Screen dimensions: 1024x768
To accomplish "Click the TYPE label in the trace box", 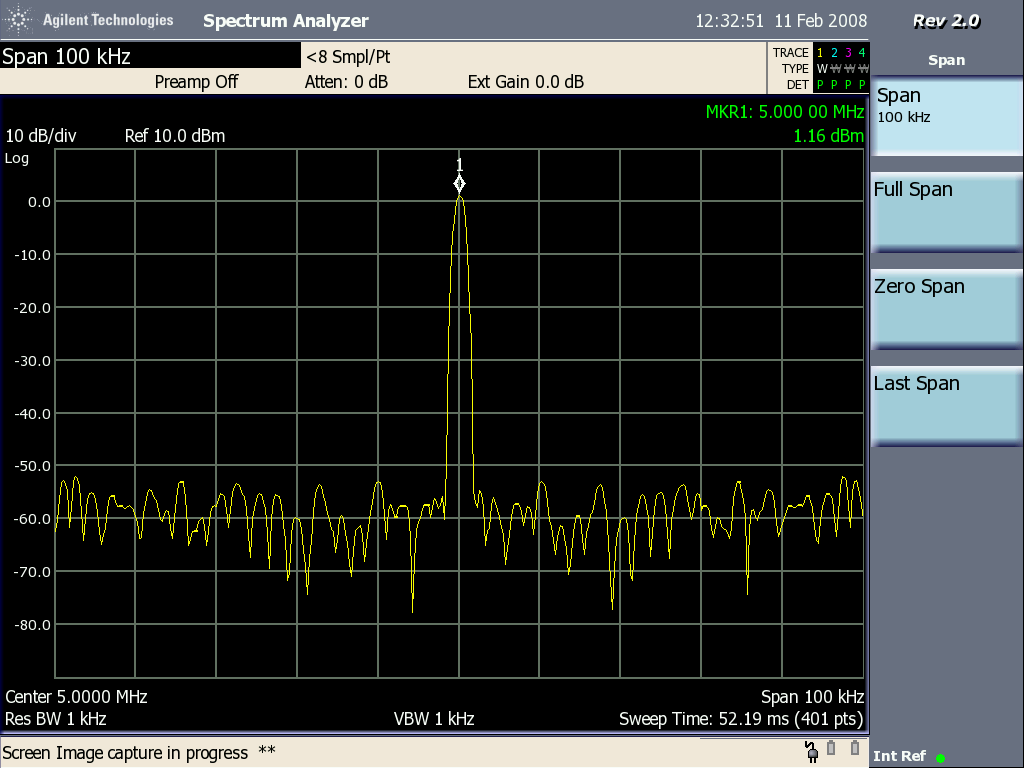I will 795,69.
